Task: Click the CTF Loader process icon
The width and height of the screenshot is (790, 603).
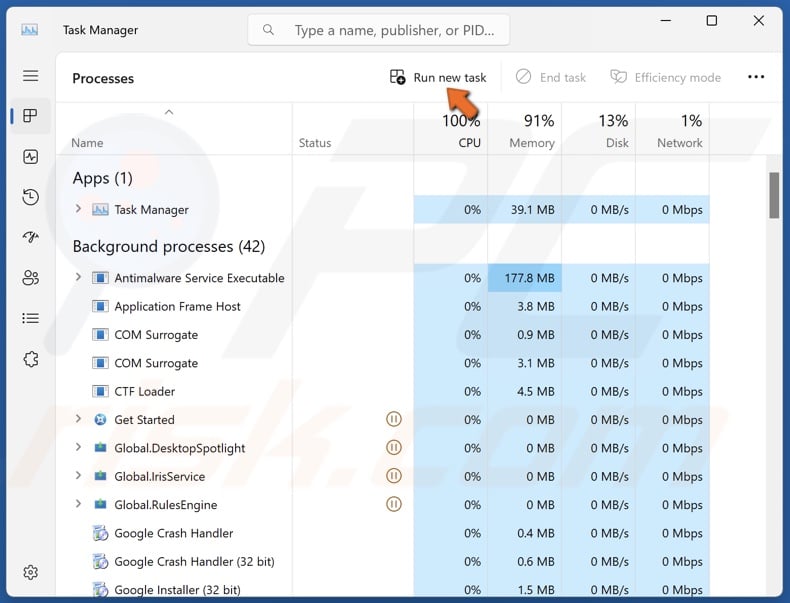Action: (x=100, y=391)
